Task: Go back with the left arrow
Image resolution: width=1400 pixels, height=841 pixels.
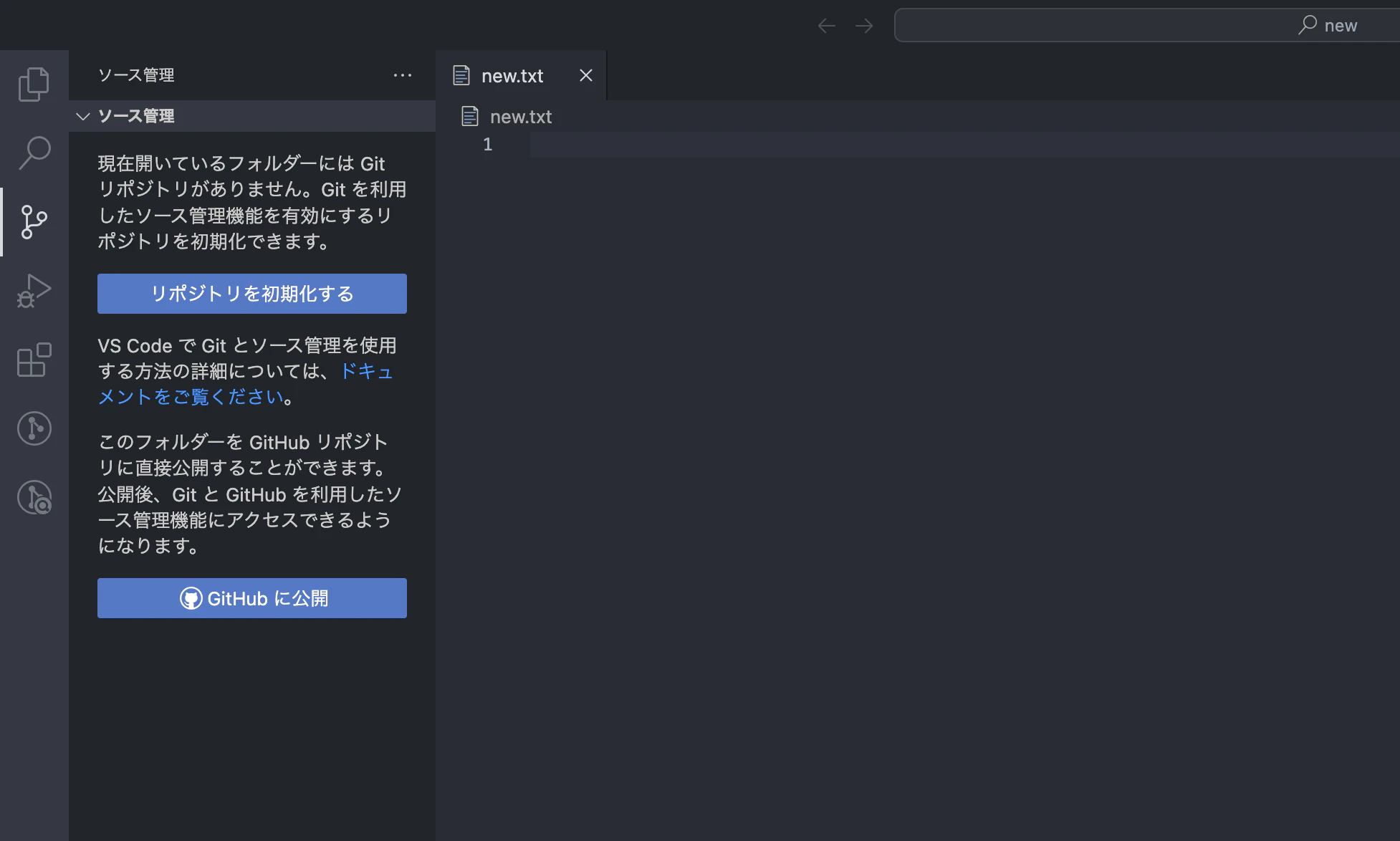Action: 827,26
